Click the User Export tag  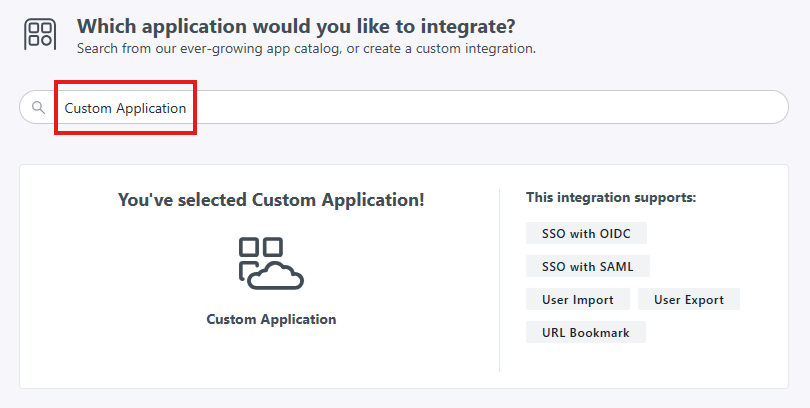click(688, 299)
